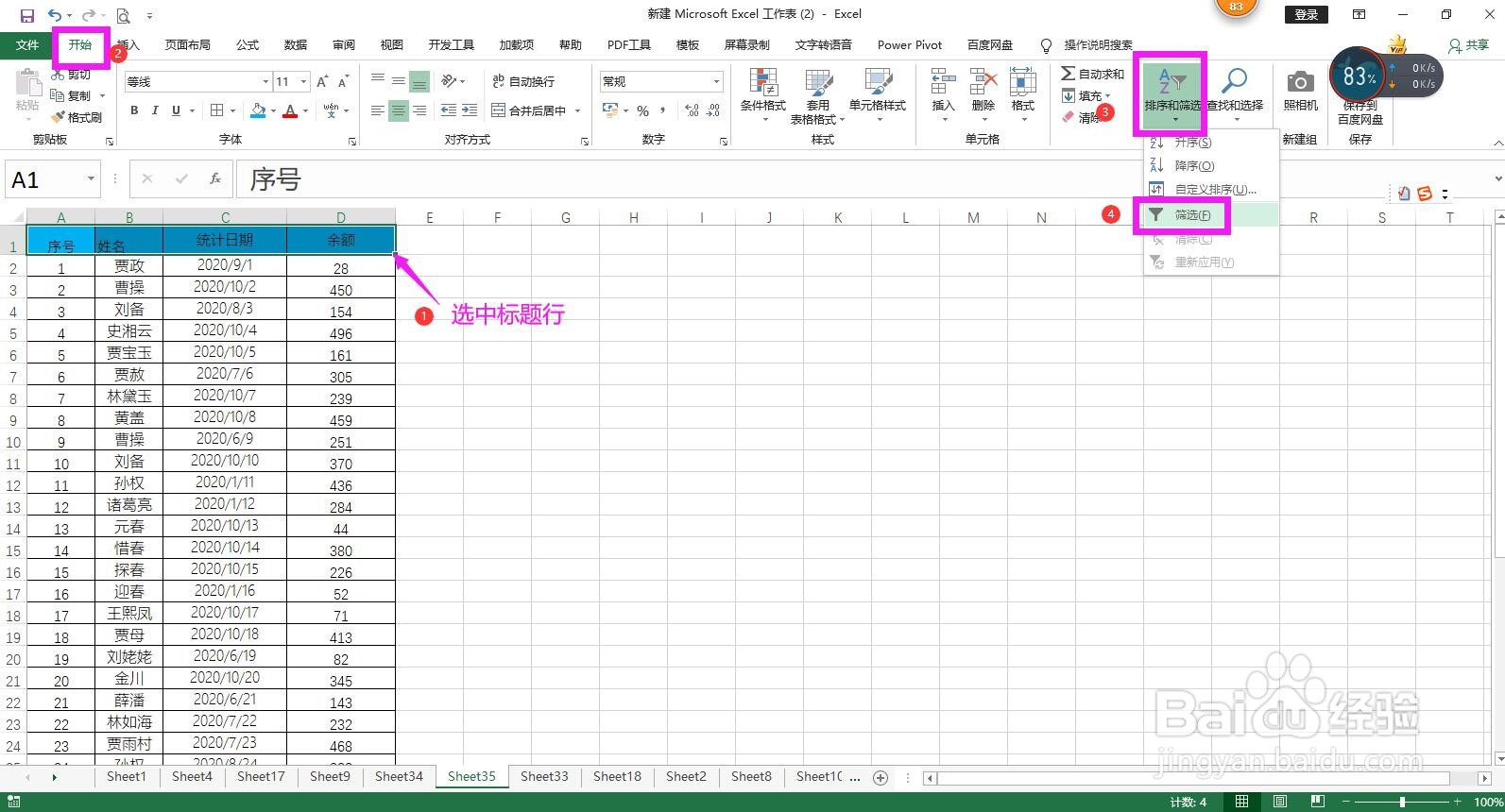
Task: Click the Increase Decimal icon
Action: [x=693, y=111]
